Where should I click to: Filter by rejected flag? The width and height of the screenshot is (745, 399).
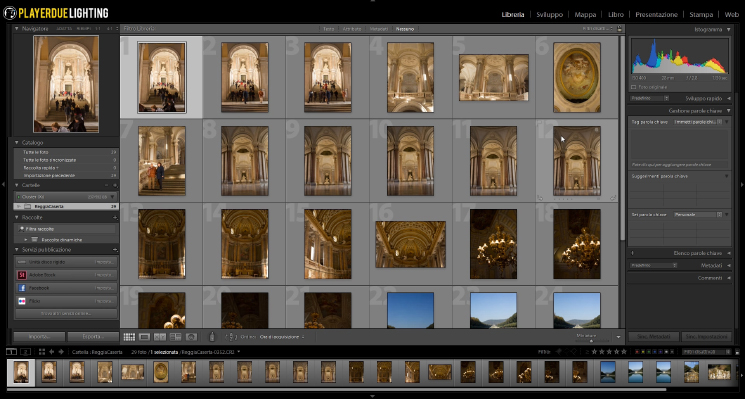[x=574, y=352]
